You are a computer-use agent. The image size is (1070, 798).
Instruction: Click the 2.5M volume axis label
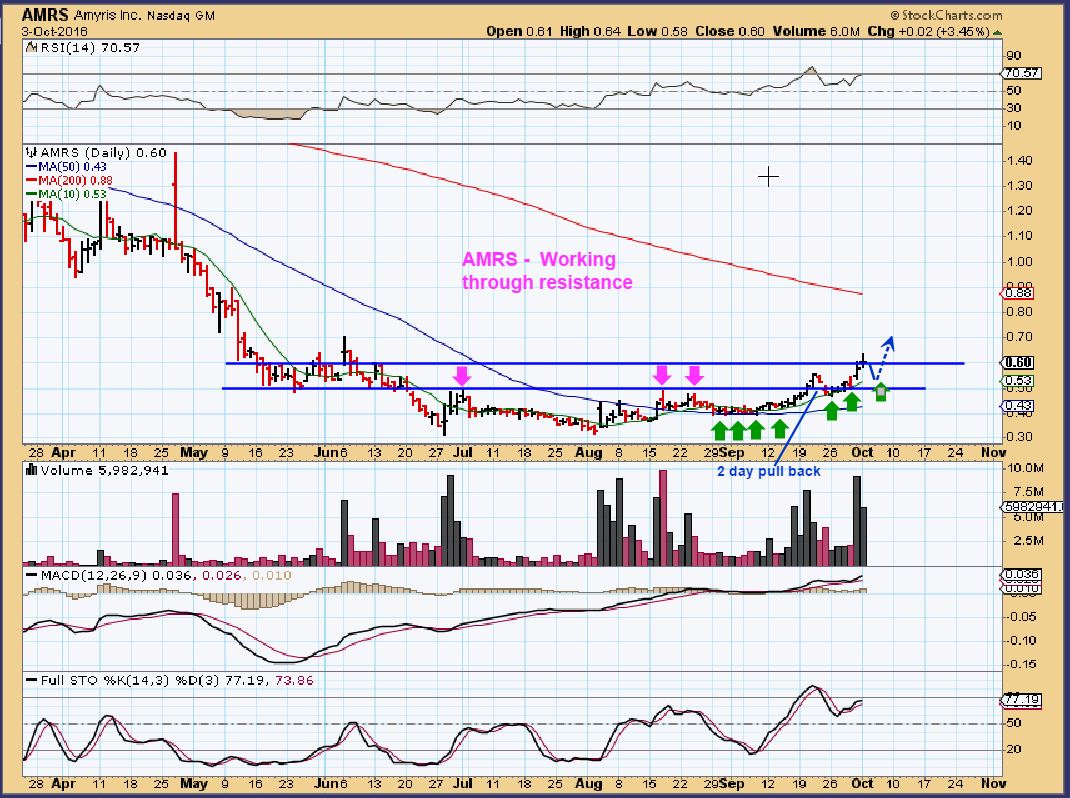pos(1029,541)
